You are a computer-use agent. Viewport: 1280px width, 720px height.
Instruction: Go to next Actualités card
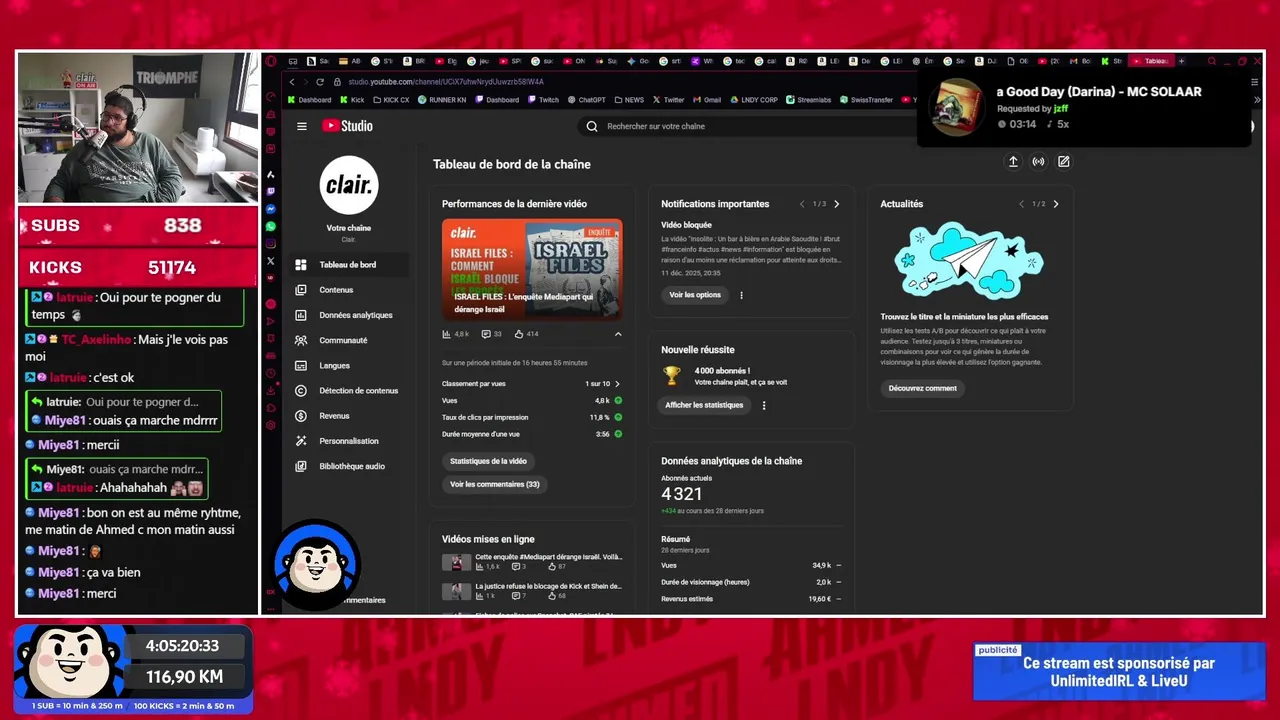1056,204
